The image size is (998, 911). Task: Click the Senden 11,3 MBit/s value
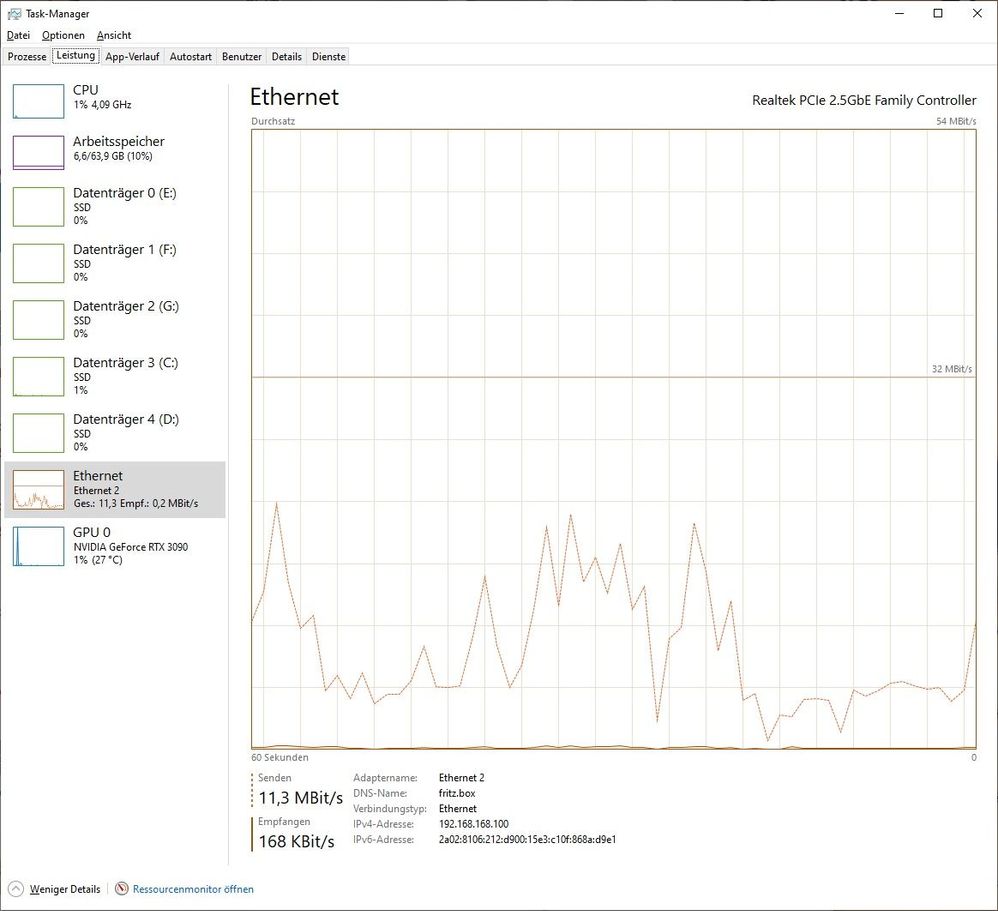300,798
